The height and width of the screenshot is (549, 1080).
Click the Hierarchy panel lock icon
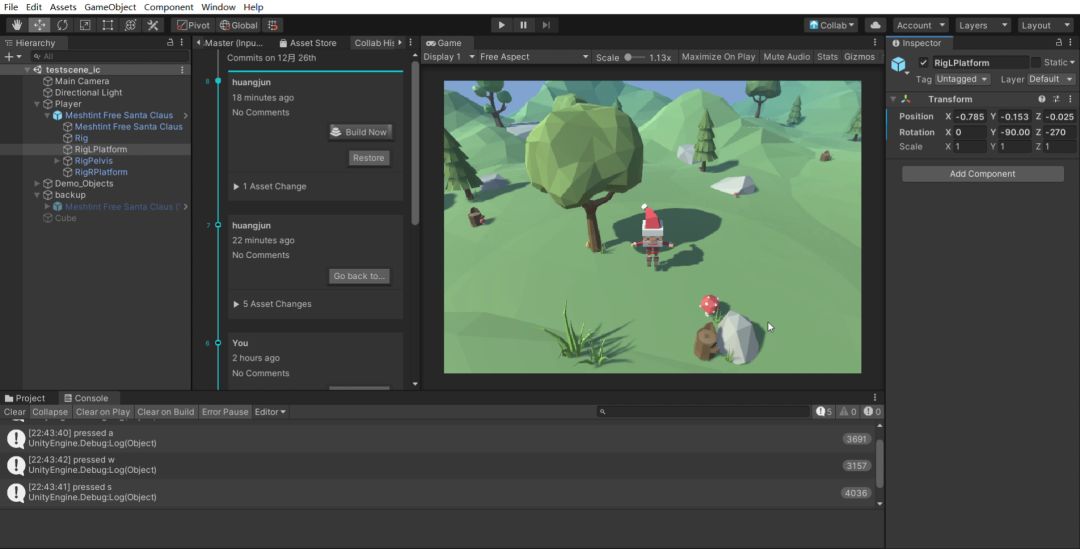[x=170, y=43]
